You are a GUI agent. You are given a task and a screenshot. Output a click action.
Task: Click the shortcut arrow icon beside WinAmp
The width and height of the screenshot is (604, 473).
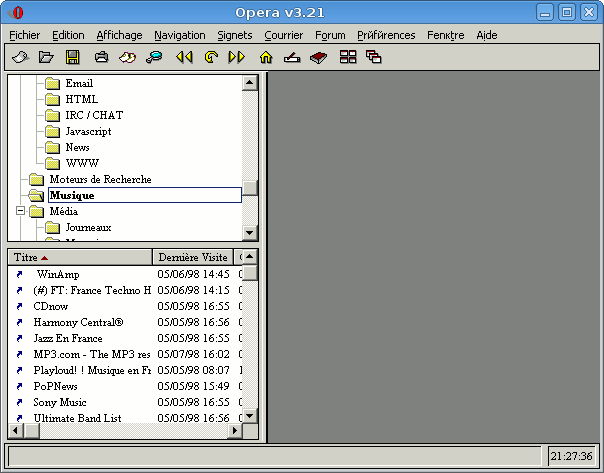(x=19, y=274)
